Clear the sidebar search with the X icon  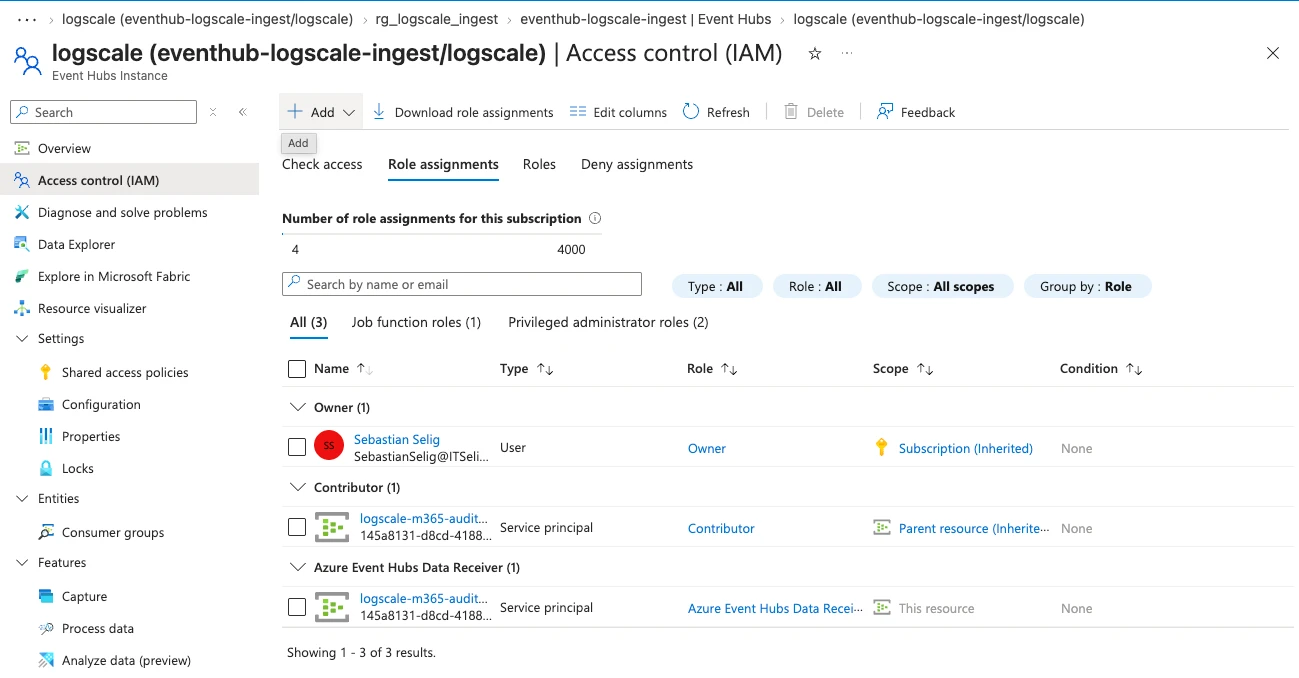(x=213, y=112)
